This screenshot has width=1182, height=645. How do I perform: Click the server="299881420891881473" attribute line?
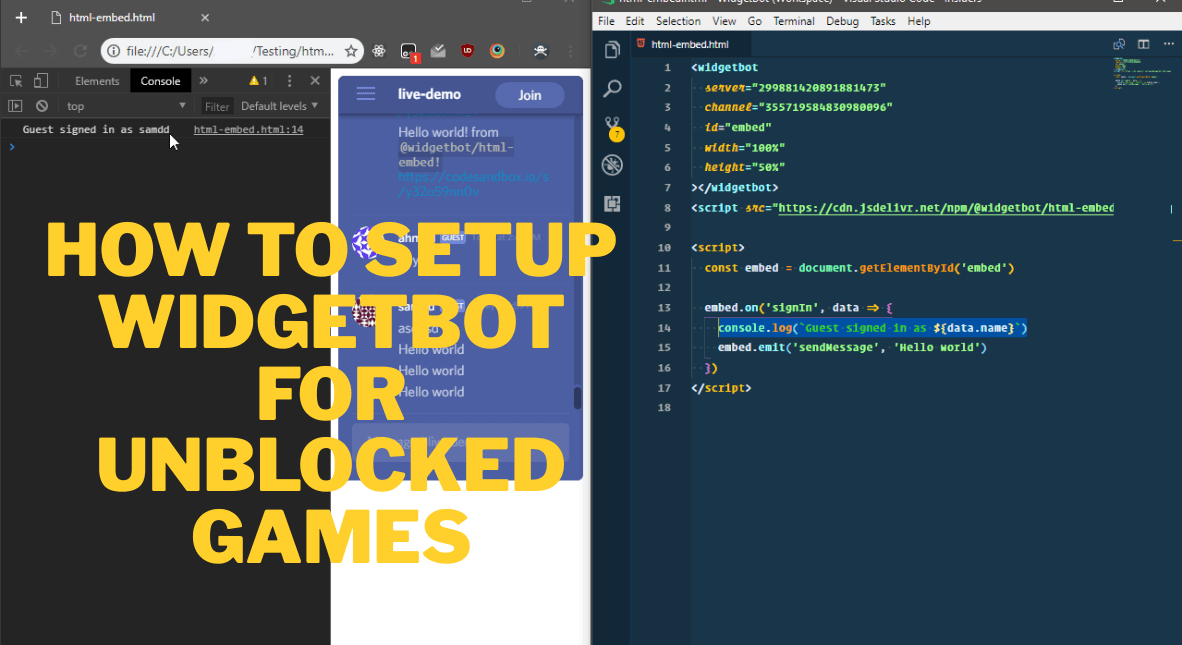(795, 87)
